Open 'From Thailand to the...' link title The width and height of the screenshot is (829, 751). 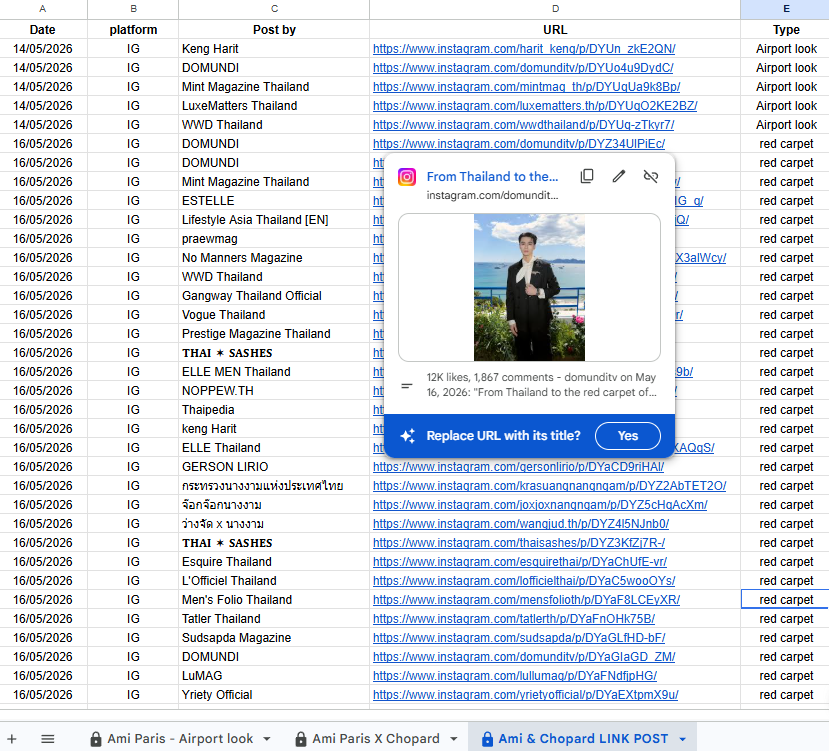pos(492,177)
